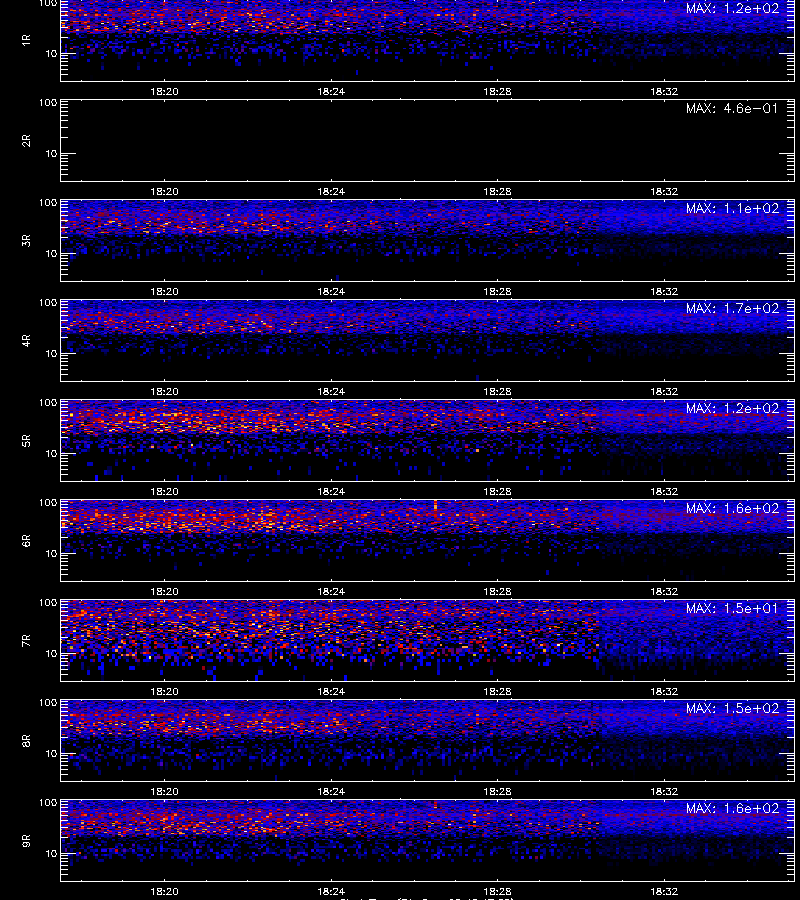Click the 18:32 time label under panel 3R
Image resolution: width=800 pixels, height=900 pixels.
point(664,292)
